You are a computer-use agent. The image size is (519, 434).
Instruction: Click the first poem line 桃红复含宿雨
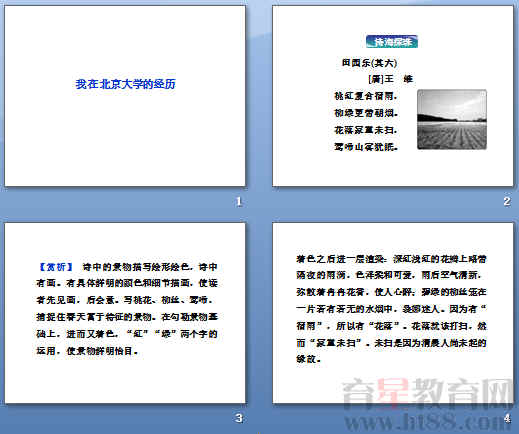pyautogui.click(x=366, y=96)
